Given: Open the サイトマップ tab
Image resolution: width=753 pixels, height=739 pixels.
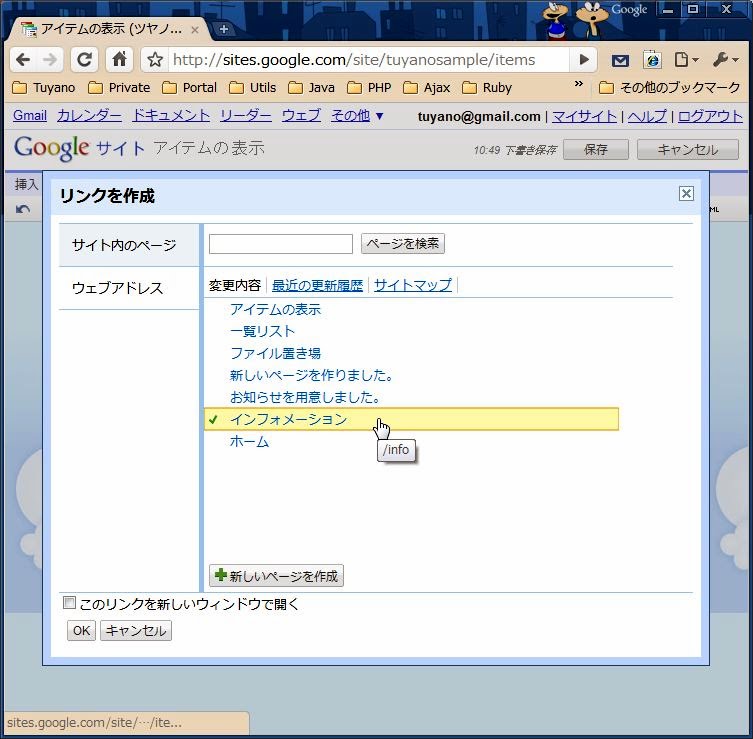Looking at the screenshot, I should [x=412, y=285].
